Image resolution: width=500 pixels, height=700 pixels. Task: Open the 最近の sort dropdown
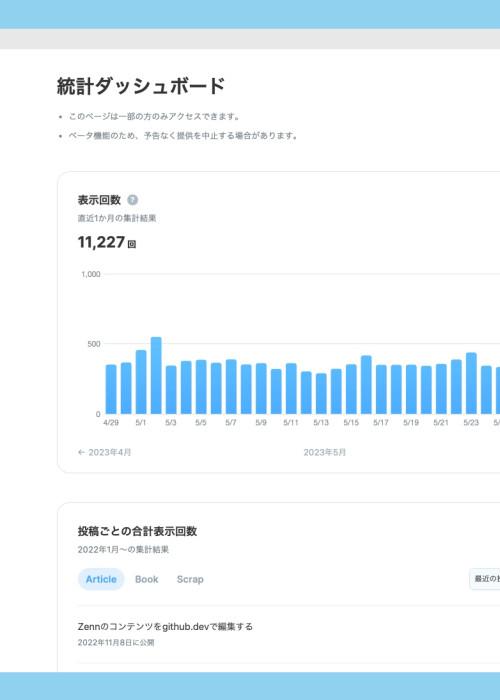[485, 579]
